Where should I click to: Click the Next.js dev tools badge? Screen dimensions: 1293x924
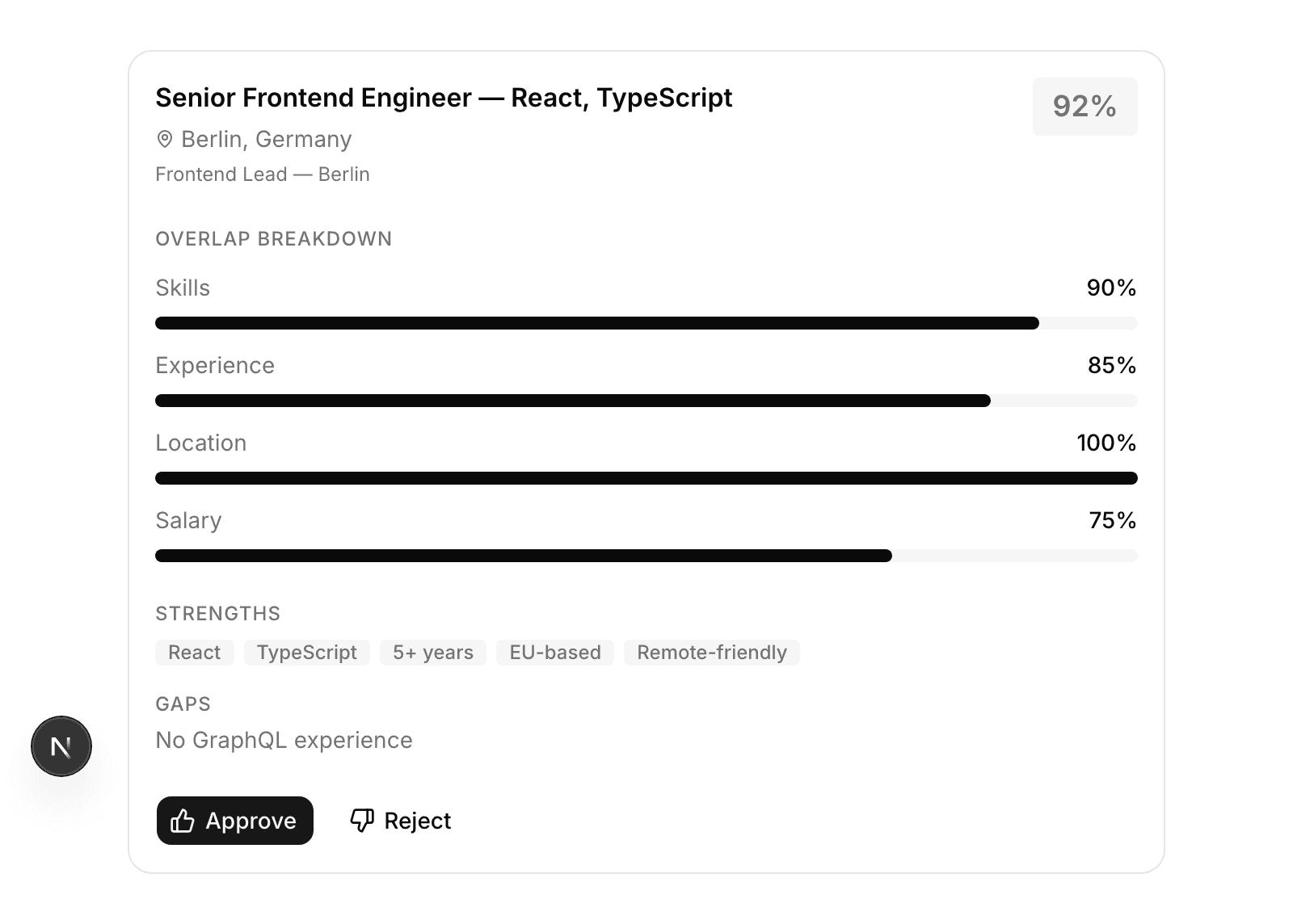tap(61, 746)
